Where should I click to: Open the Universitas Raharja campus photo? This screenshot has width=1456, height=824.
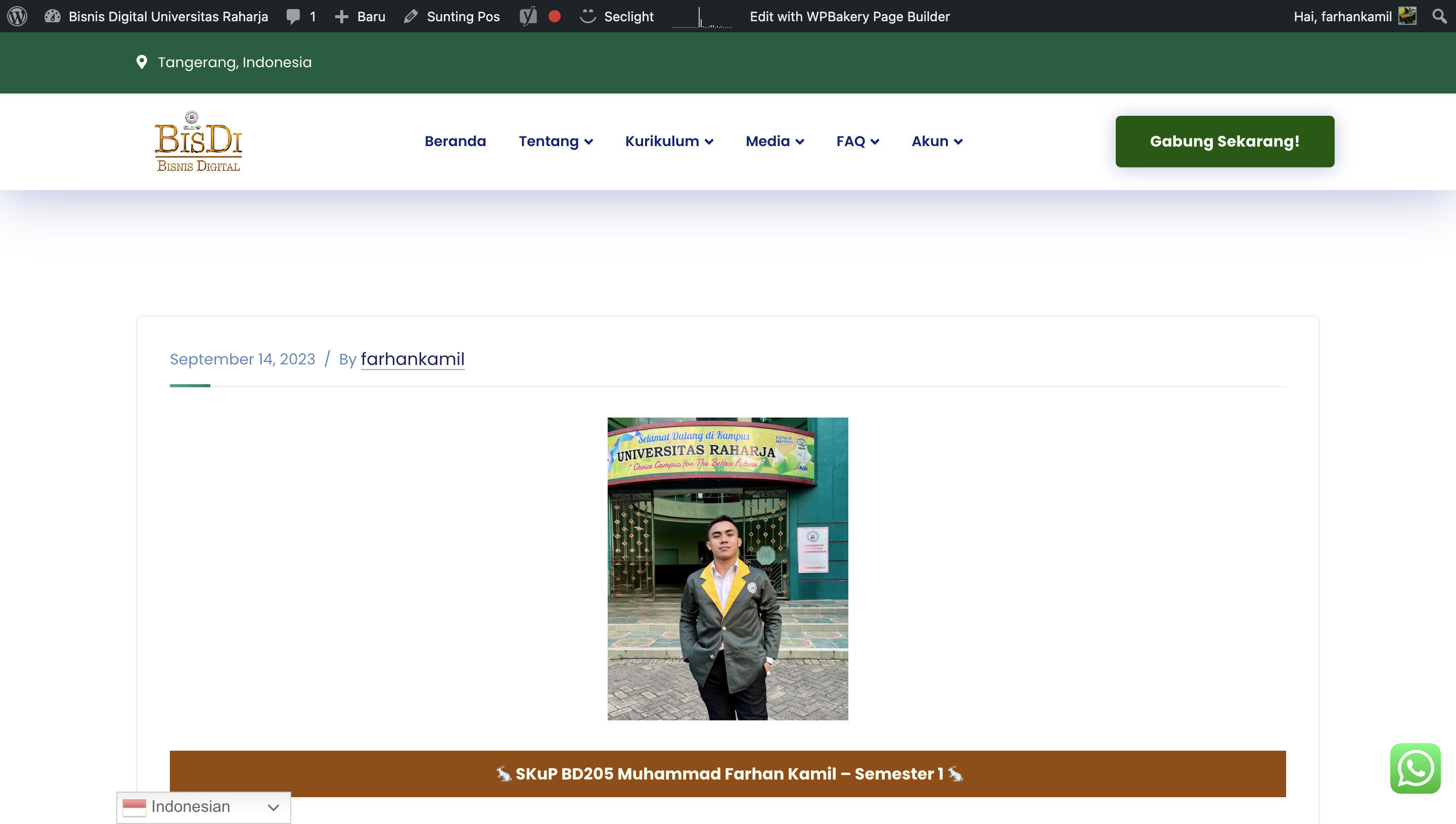pyautogui.click(x=727, y=568)
